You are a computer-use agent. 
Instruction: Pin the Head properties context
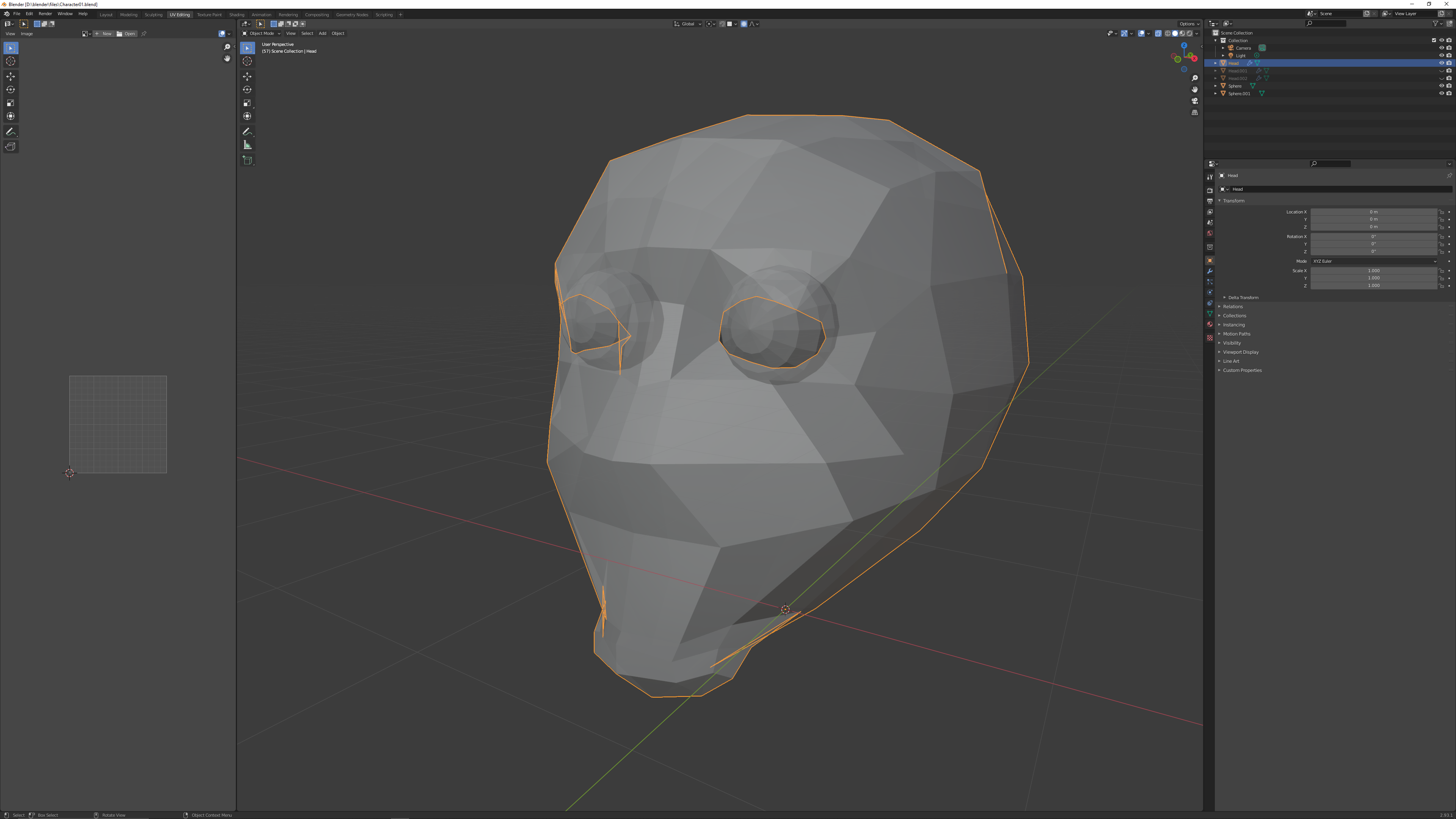(x=1449, y=176)
